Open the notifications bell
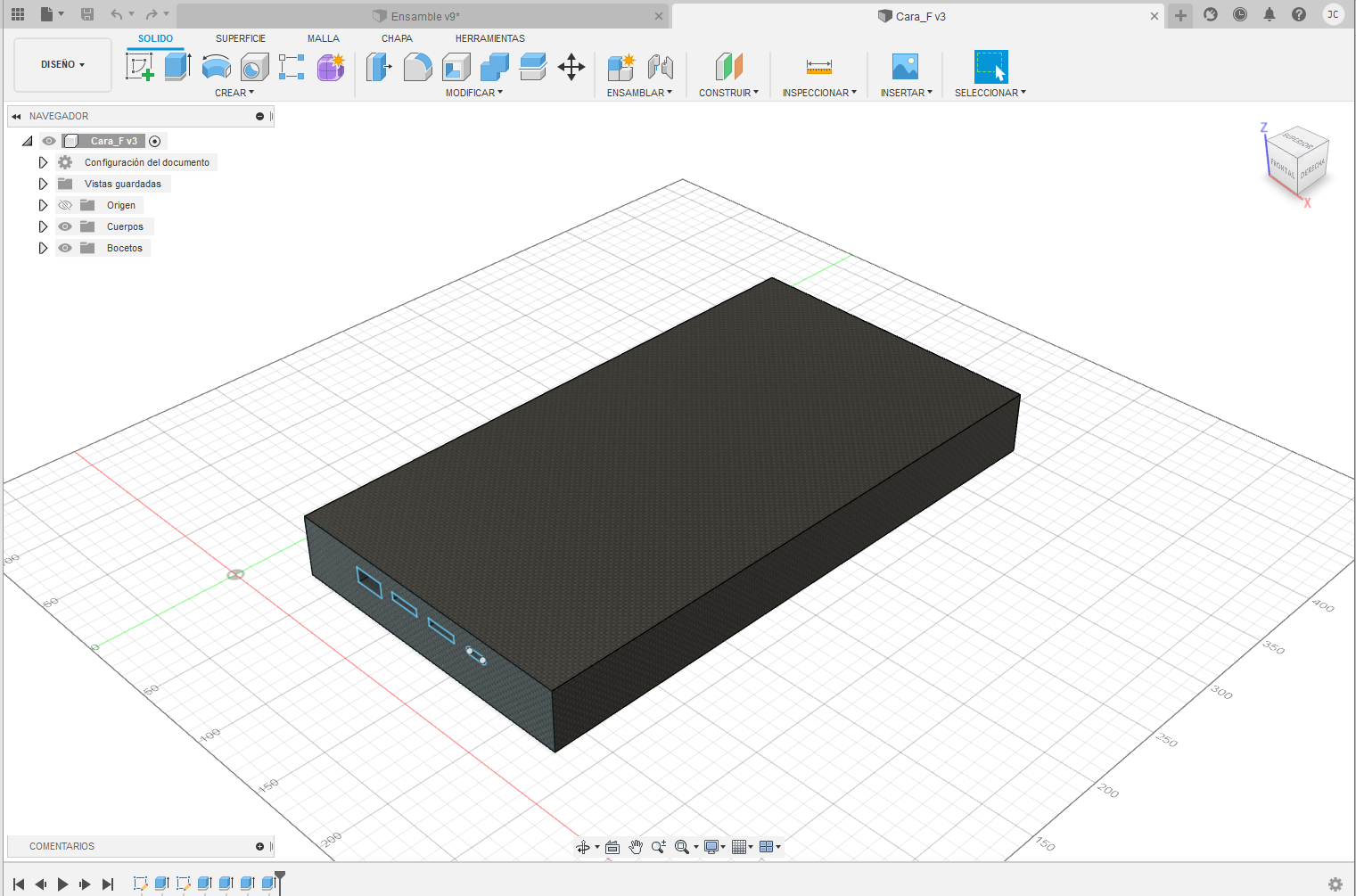This screenshot has height=896, width=1356. click(1270, 14)
